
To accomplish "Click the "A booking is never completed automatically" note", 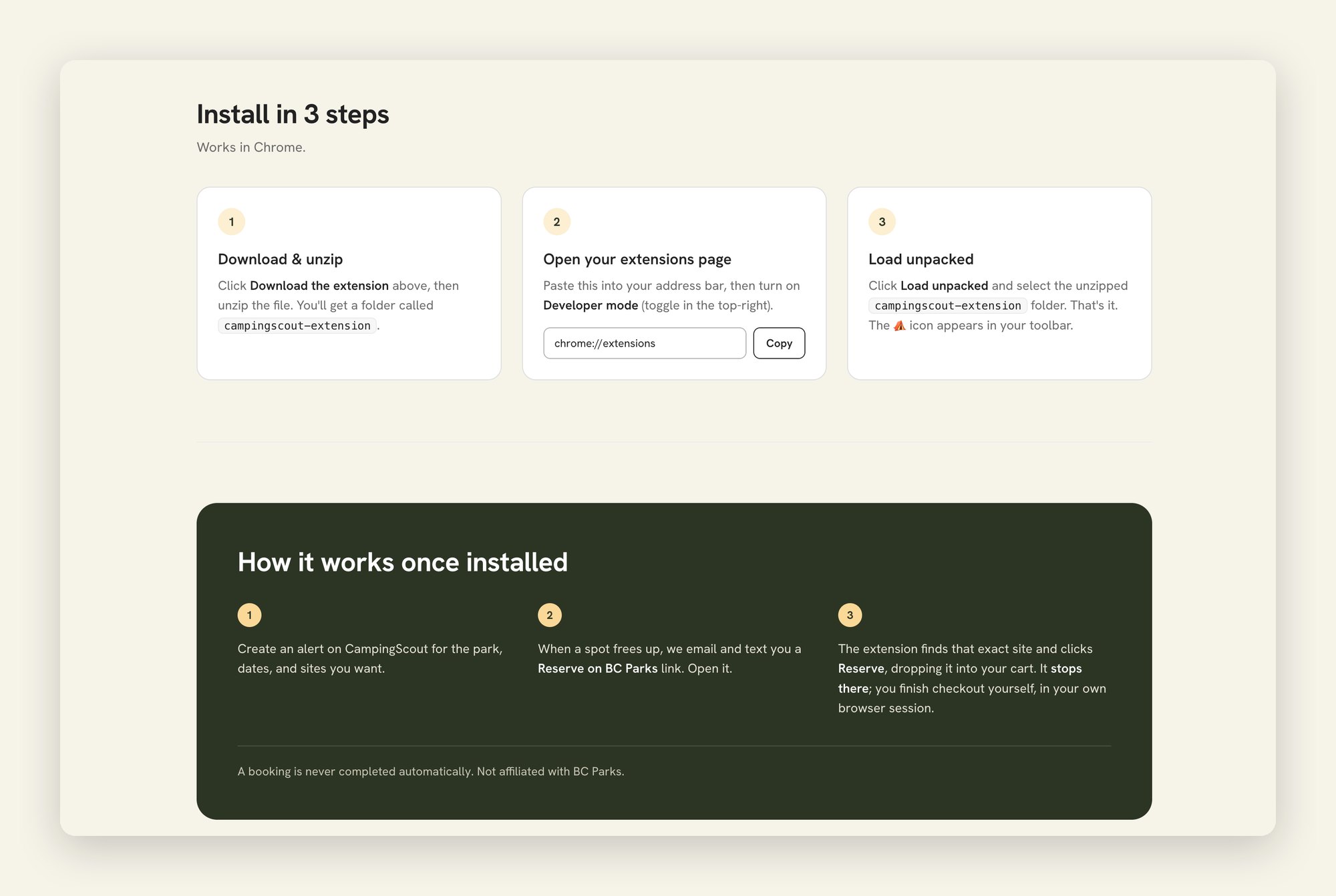I will coord(431,771).
